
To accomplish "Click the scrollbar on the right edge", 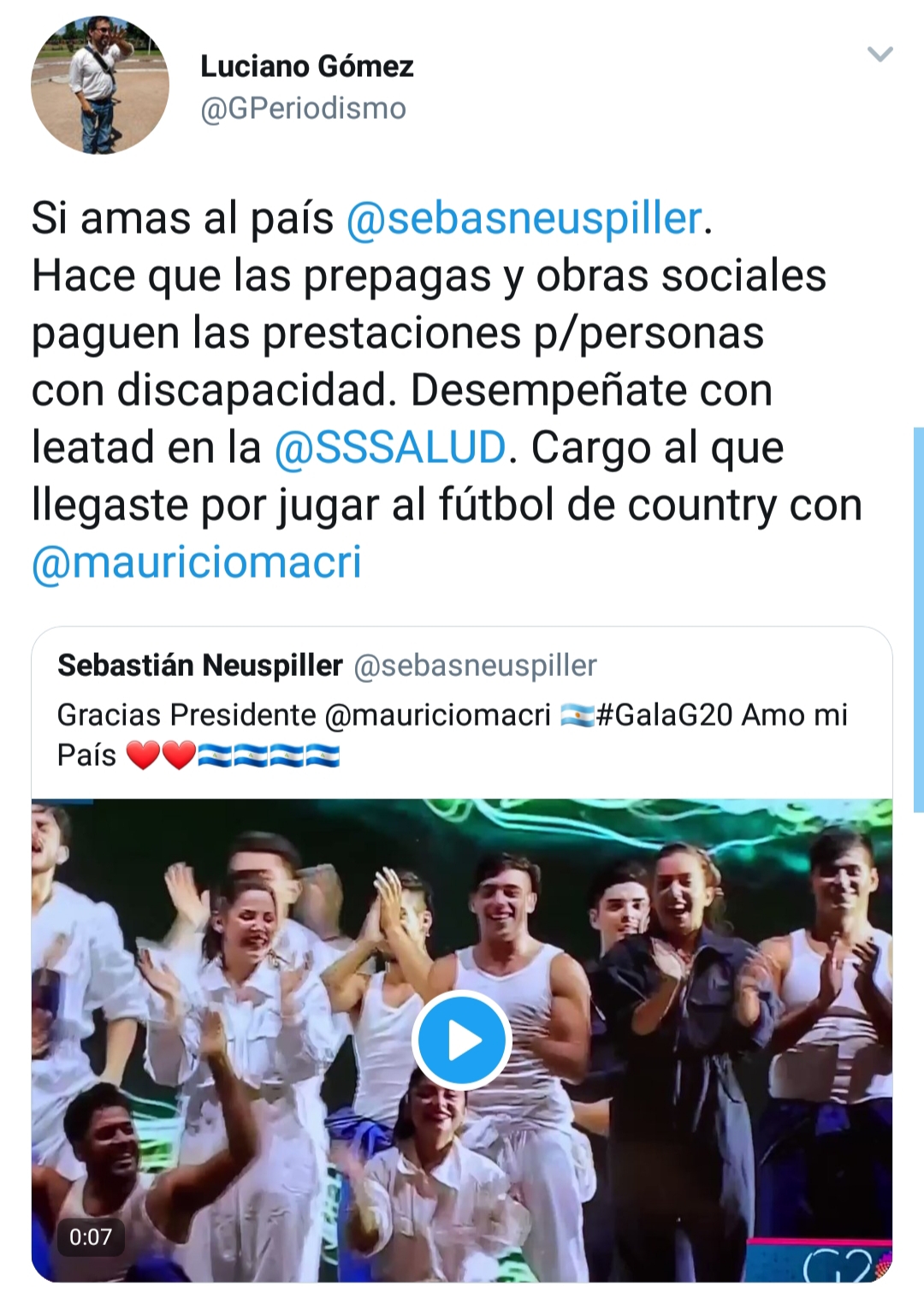I will tap(918, 619).
